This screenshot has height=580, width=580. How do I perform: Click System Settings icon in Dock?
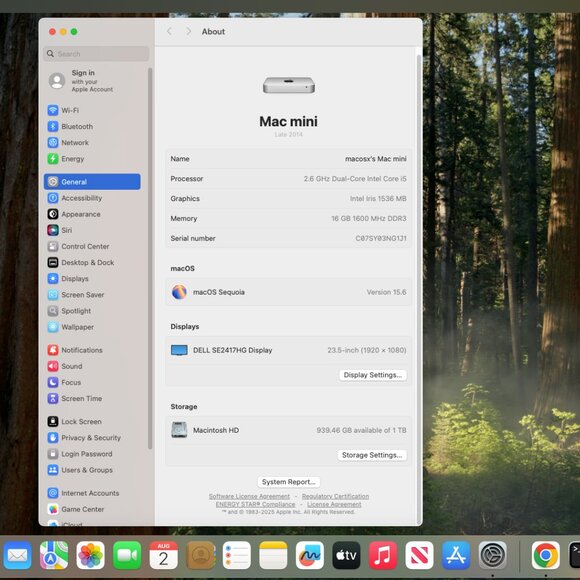[x=493, y=555]
